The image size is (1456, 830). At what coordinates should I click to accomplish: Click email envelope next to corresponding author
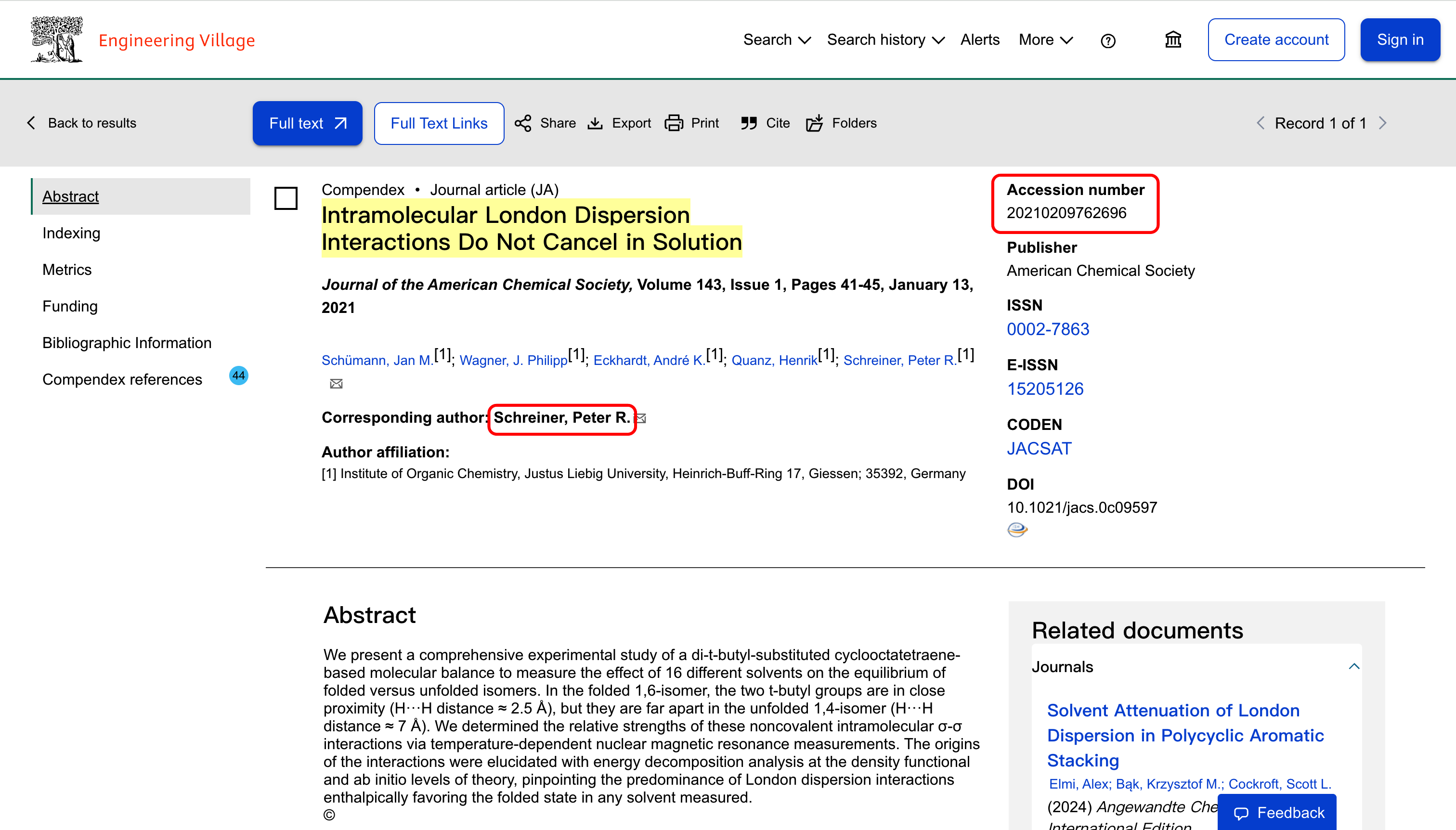(x=641, y=419)
